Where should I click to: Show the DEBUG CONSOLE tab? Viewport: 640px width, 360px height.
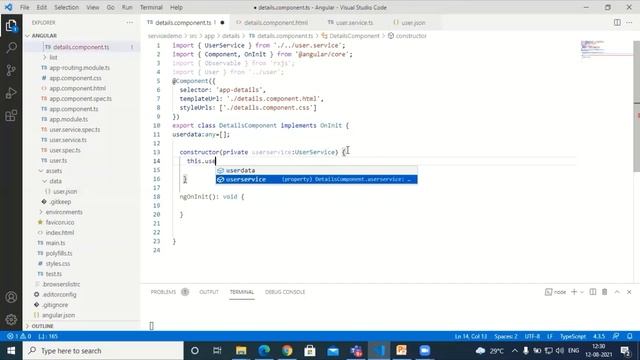[285, 292]
